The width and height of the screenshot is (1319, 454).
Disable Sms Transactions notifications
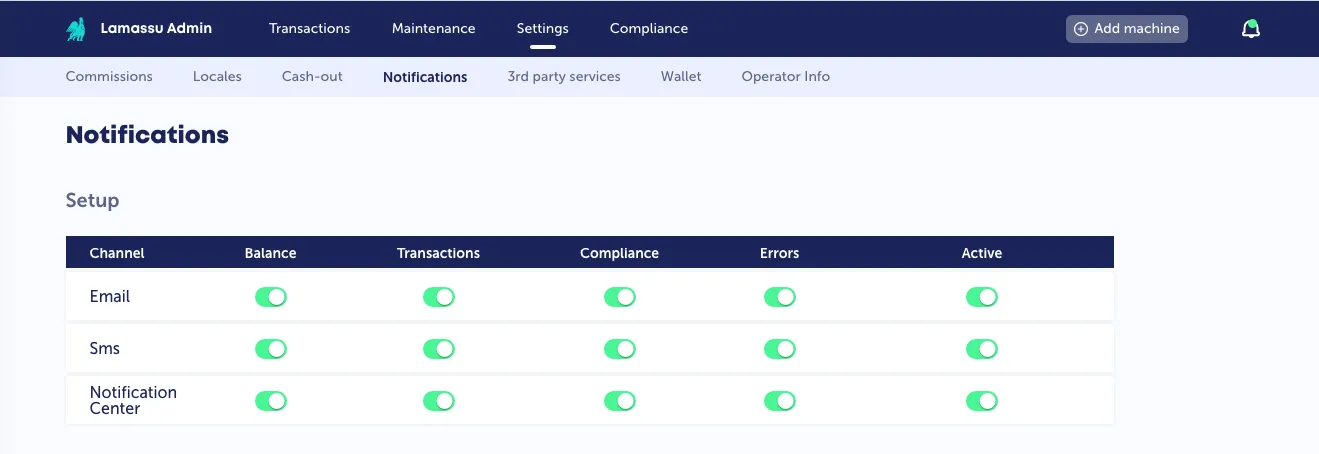click(x=439, y=349)
